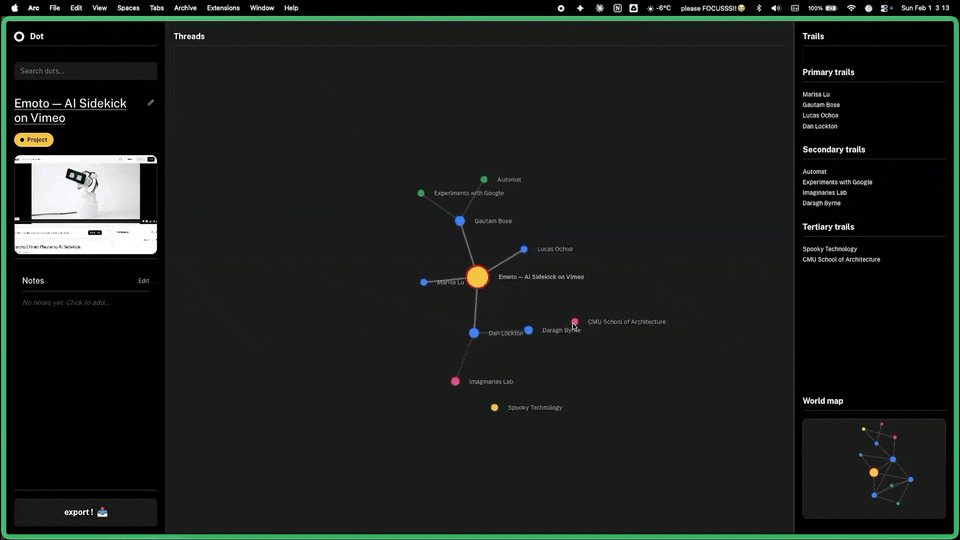Click the green Experiments with Google node

[421, 193]
